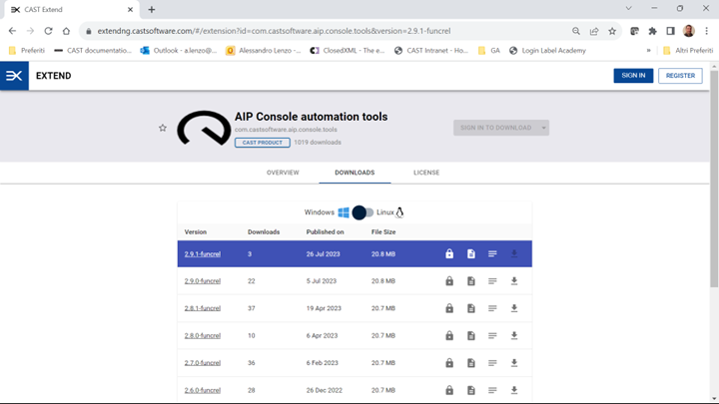Image resolution: width=719 pixels, height=404 pixels.
Task: Click the lock icon for 2.9.1-funcrel
Action: pos(449,254)
